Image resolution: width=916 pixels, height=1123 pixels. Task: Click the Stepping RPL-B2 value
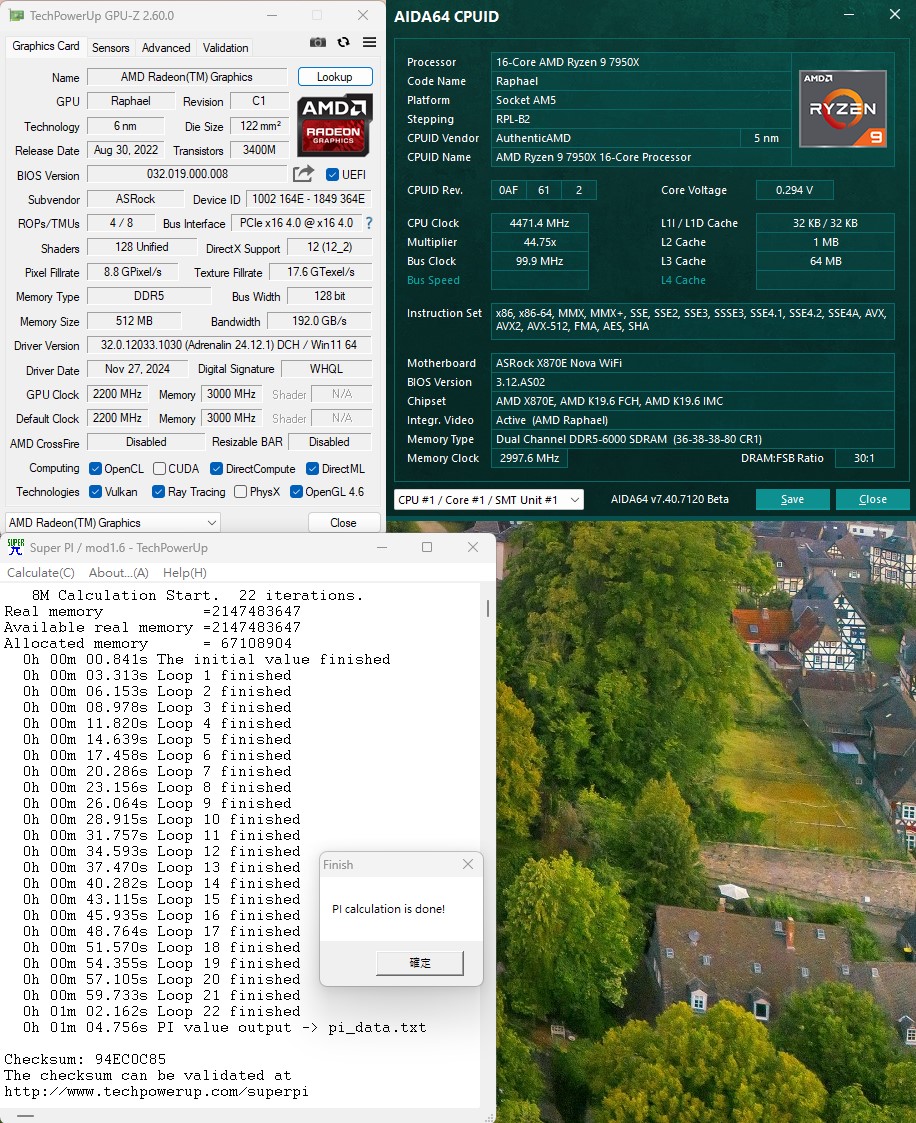[x=641, y=119]
